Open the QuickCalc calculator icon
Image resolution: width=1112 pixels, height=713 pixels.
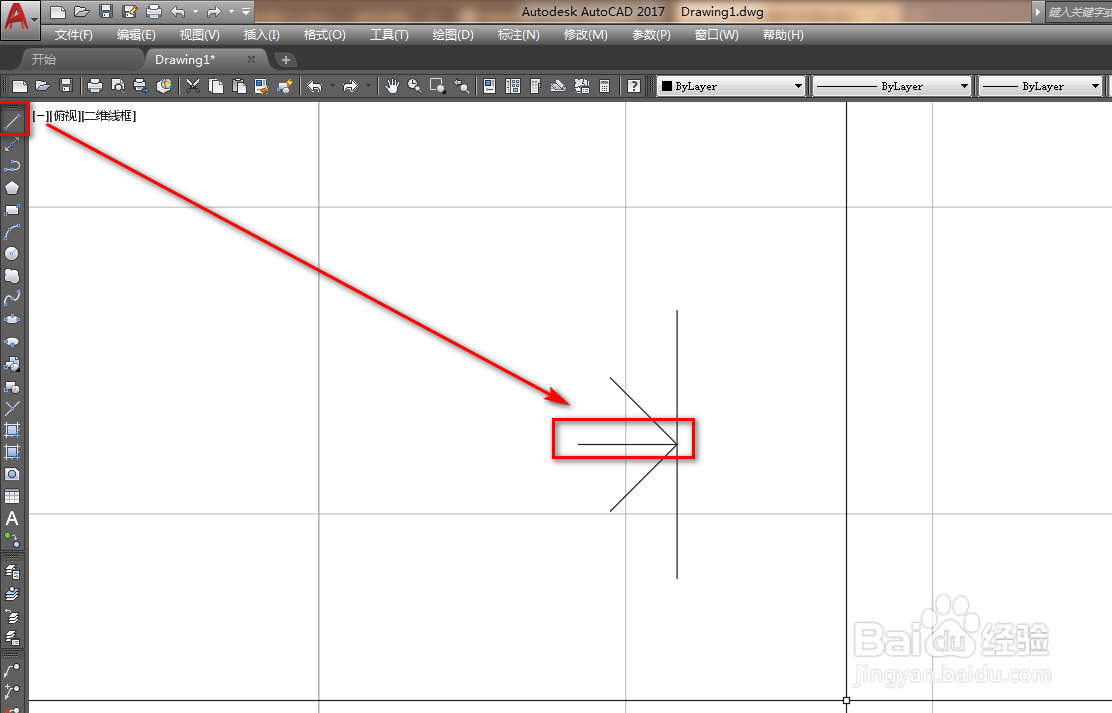605,87
